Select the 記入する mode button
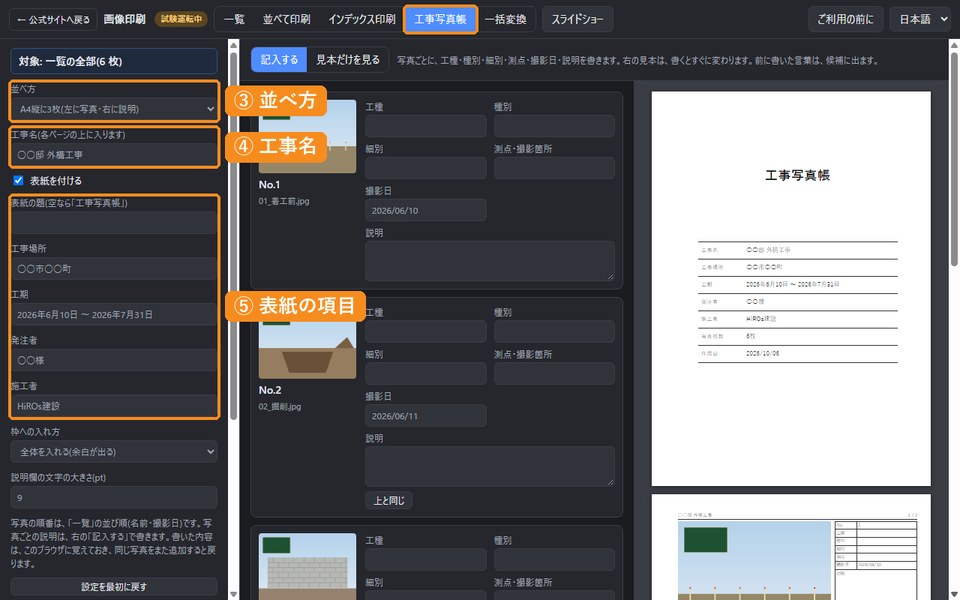This screenshot has height=600, width=960. click(x=279, y=59)
